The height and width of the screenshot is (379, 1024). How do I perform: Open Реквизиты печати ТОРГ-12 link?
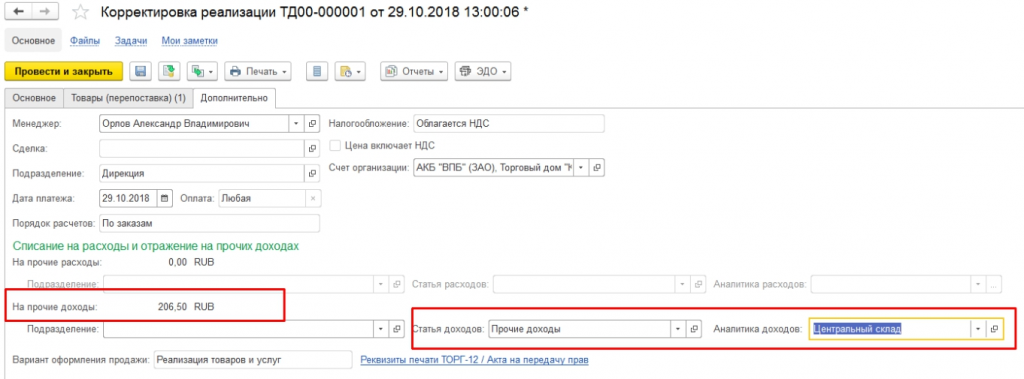[x=475, y=360]
